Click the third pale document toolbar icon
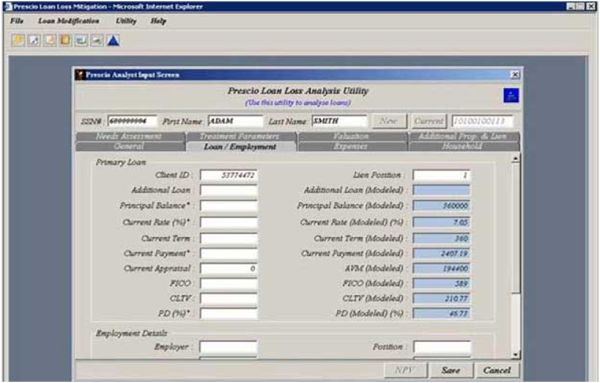The height and width of the screenshot is (383, 600). click(50, 40)
